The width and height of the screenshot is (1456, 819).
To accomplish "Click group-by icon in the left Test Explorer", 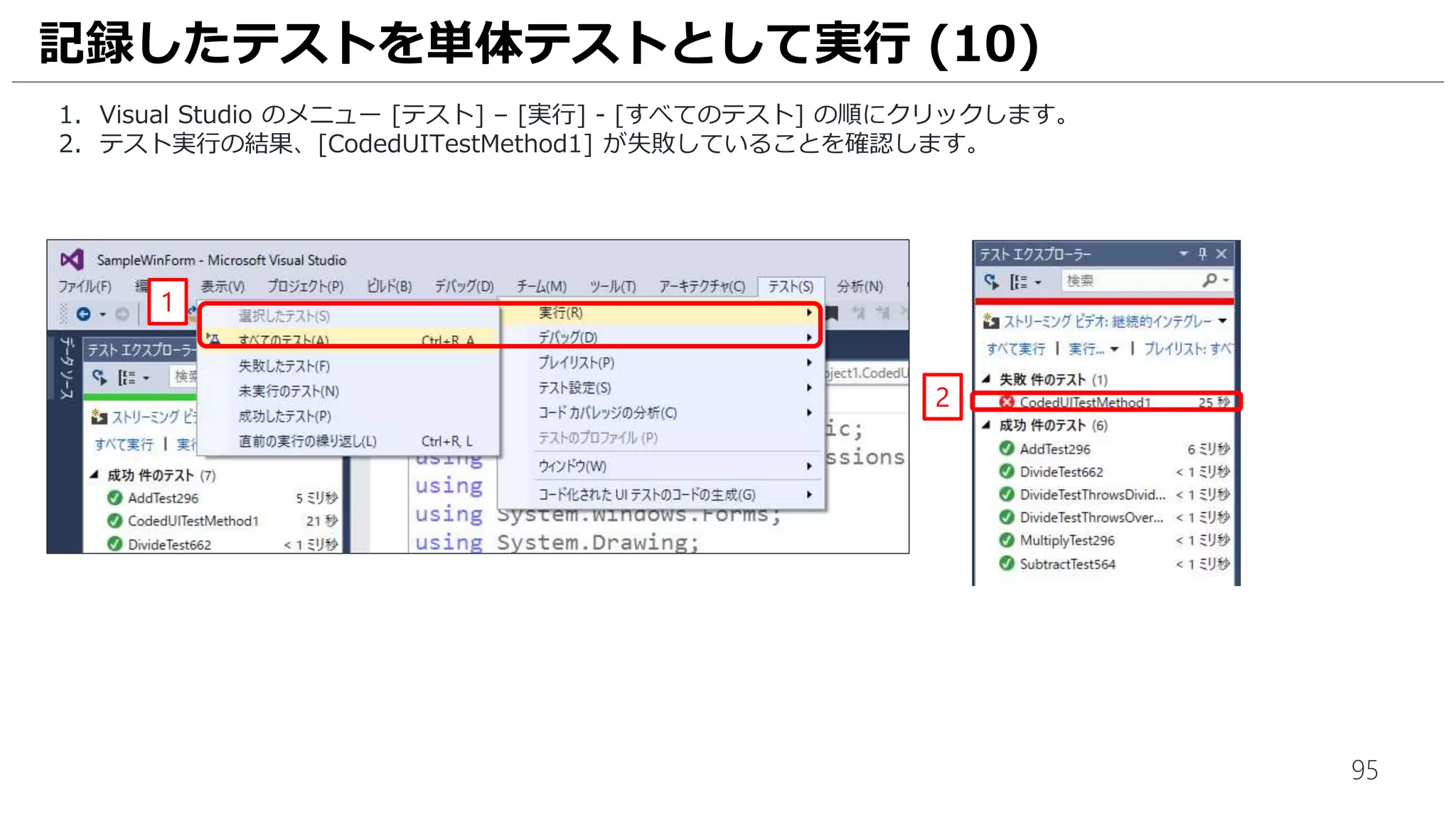I will [127, 378].
